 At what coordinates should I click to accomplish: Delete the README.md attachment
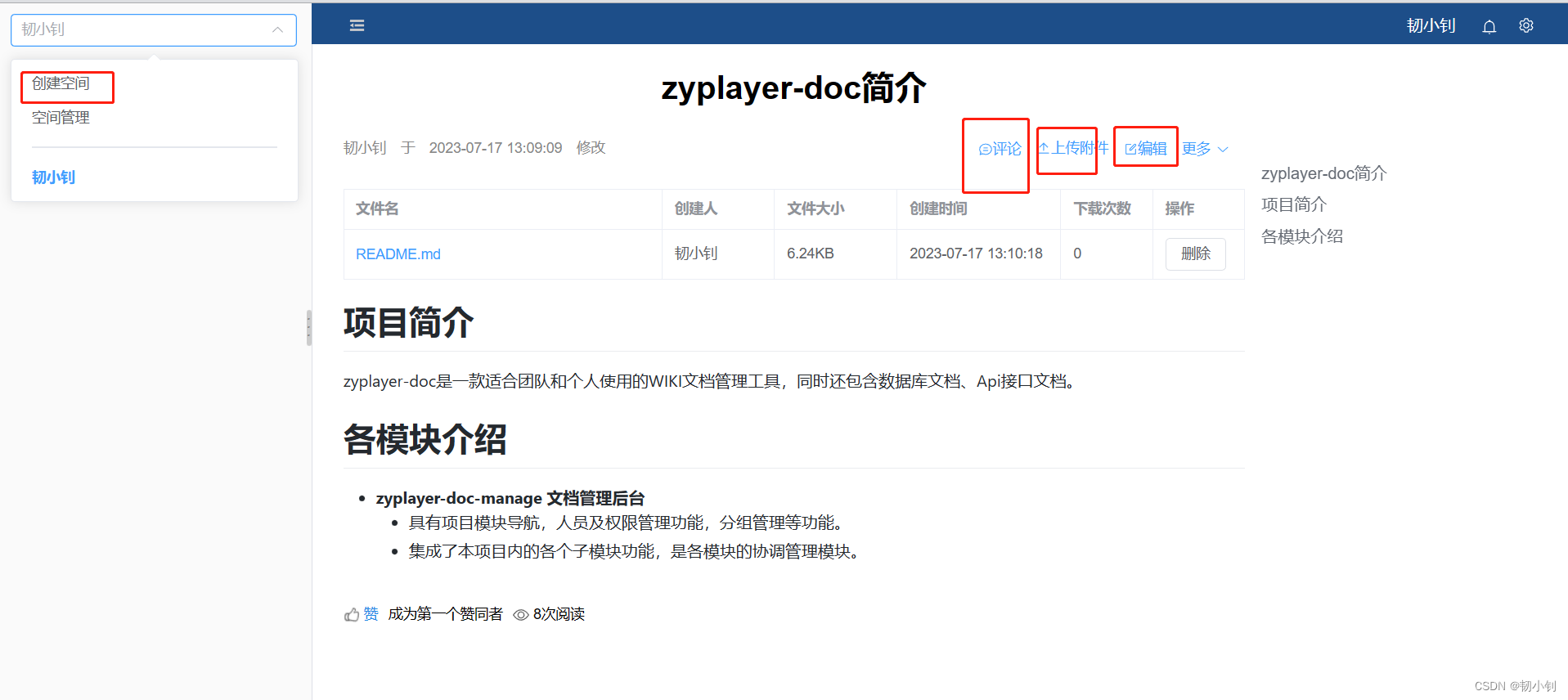click(1195, 254)
